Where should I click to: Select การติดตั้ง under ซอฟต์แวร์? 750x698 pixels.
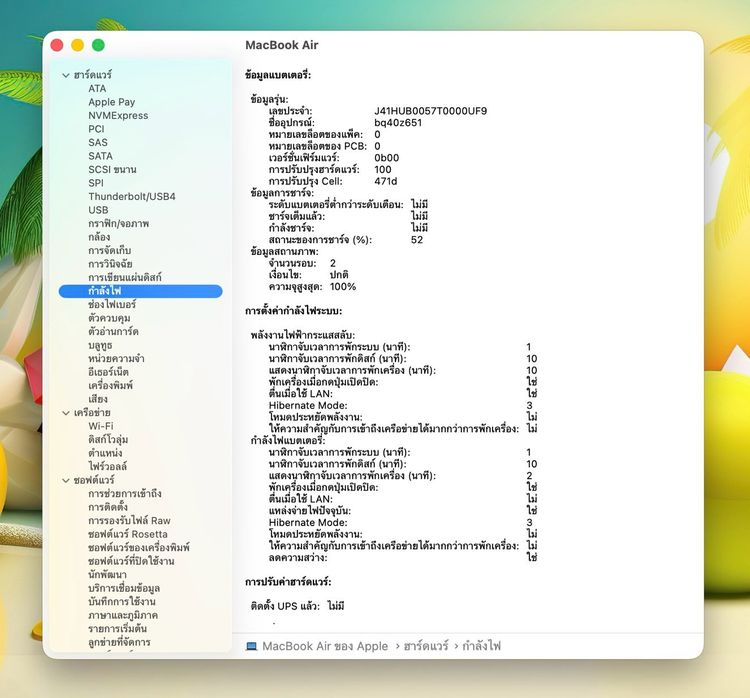(108, 507)
